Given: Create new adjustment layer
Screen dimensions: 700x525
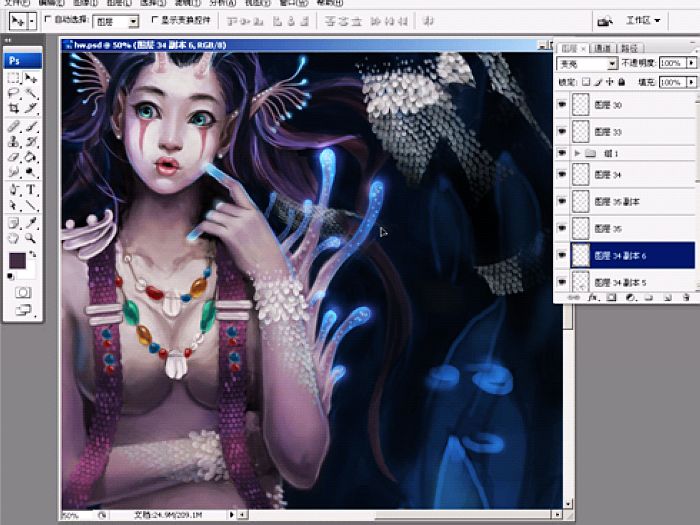Looking at the screenshot, I should pos(630,297).
